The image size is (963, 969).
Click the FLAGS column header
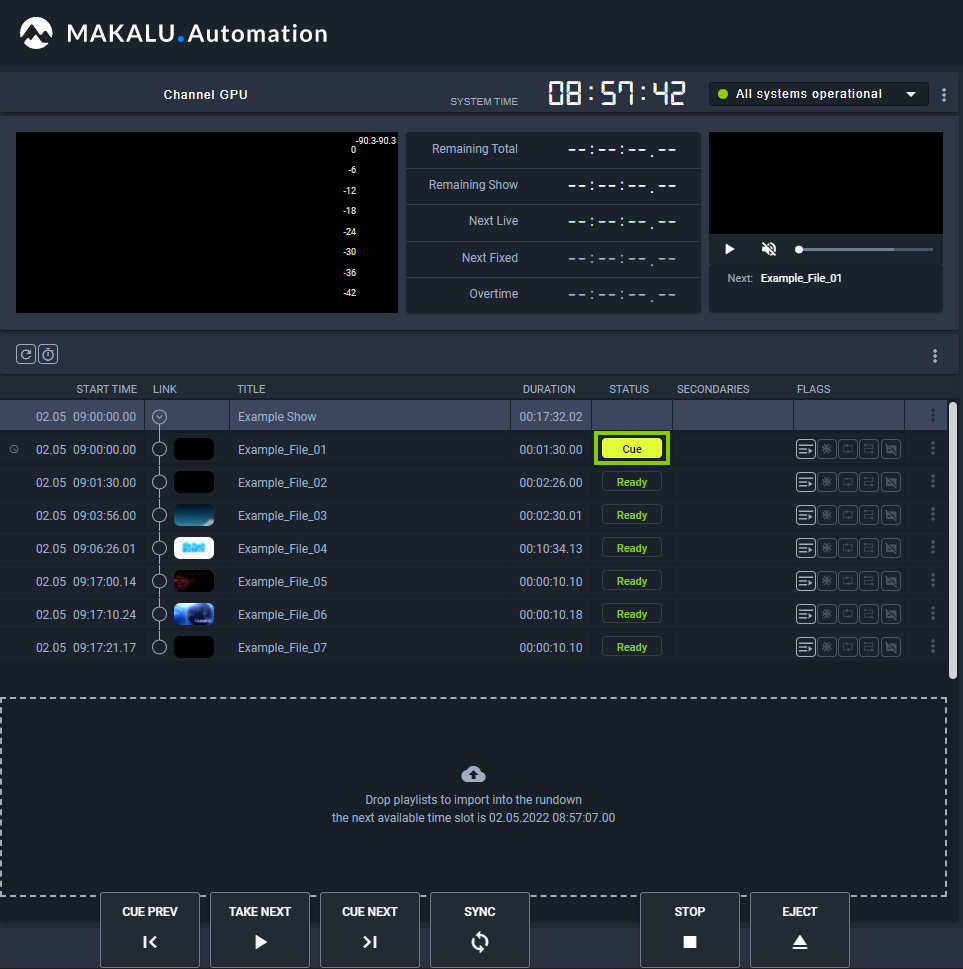click(813, 389)
